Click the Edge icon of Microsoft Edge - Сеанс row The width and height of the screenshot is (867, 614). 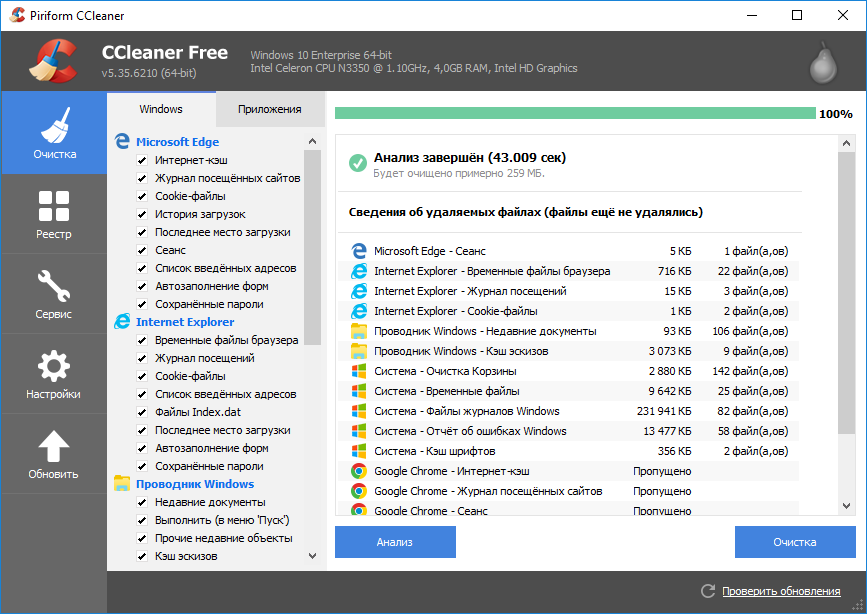[x=359, y=251]
